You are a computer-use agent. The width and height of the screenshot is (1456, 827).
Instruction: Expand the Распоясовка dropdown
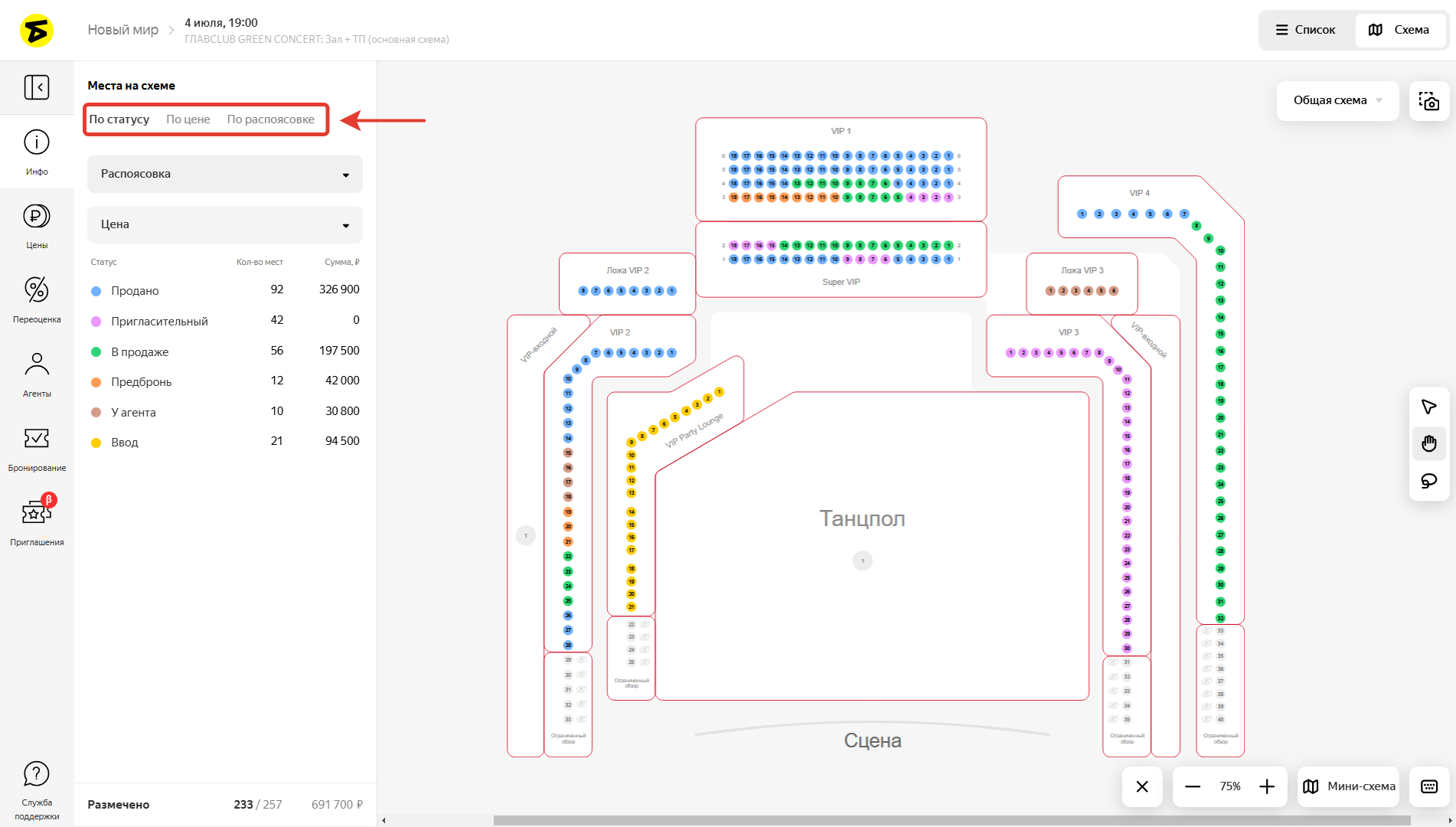(x=224, y=174)
